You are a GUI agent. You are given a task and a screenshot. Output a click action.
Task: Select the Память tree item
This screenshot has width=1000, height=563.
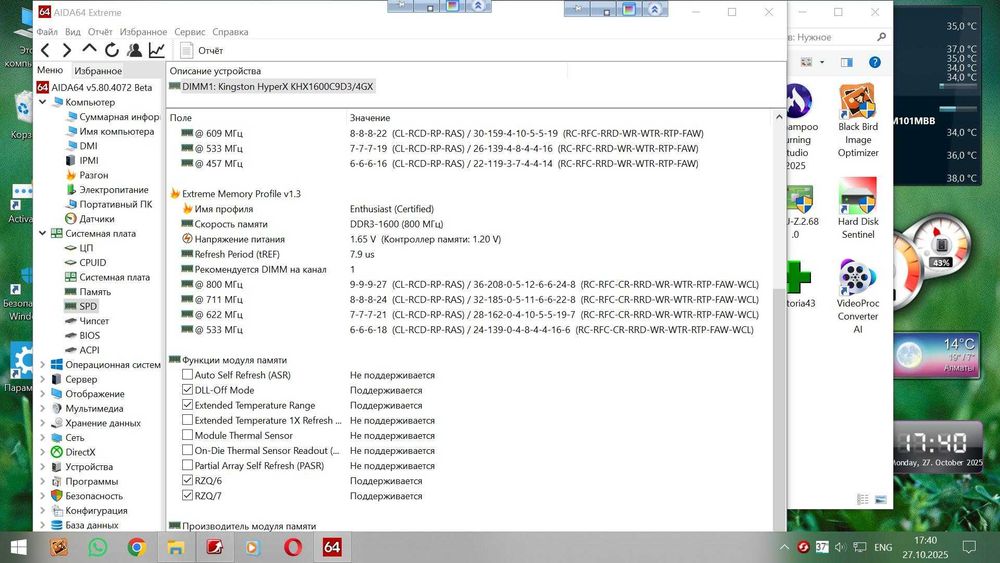[x=88, y=292]
